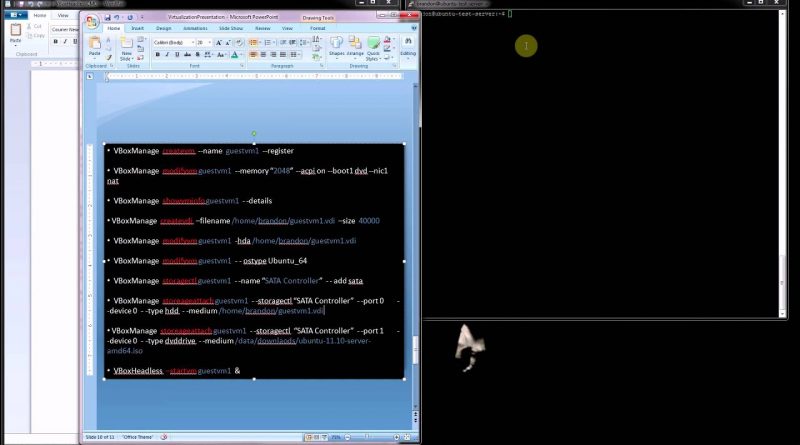Open Text Direction options
The image size is (800, 445).
(x=317, y=39)
